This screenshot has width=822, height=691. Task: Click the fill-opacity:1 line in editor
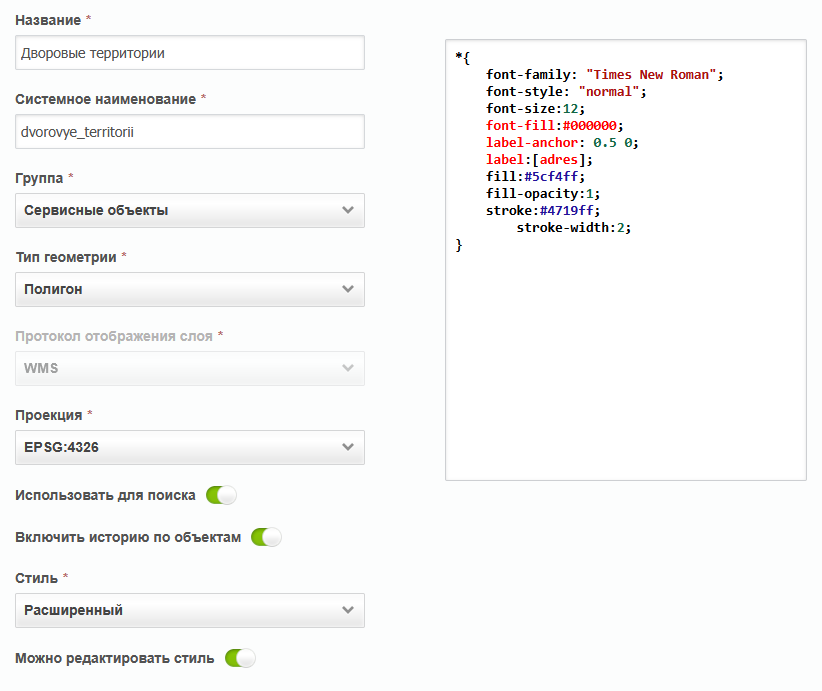click(x=542, y=194)
